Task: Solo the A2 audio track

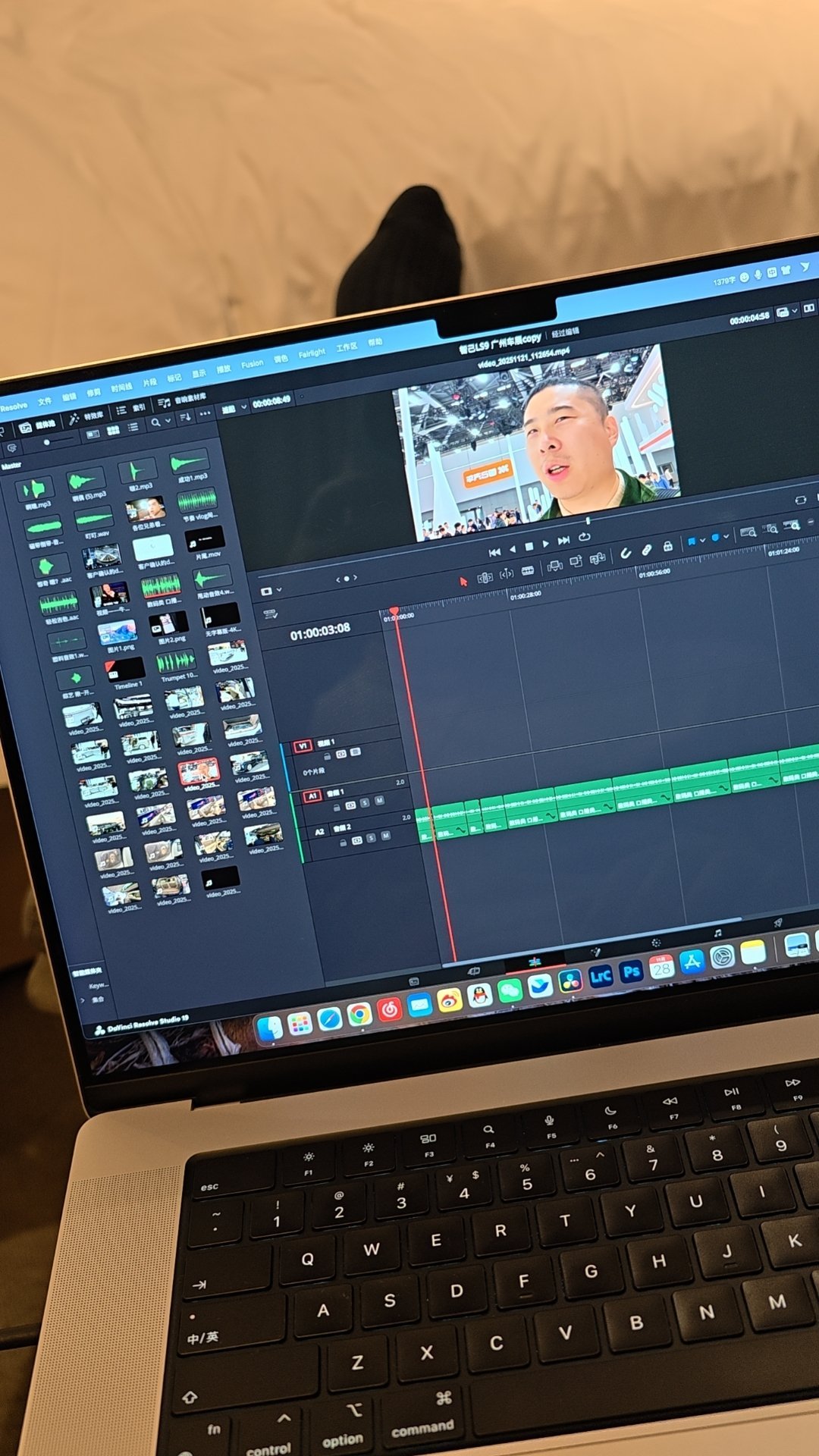Action: [x=371, y=838]
